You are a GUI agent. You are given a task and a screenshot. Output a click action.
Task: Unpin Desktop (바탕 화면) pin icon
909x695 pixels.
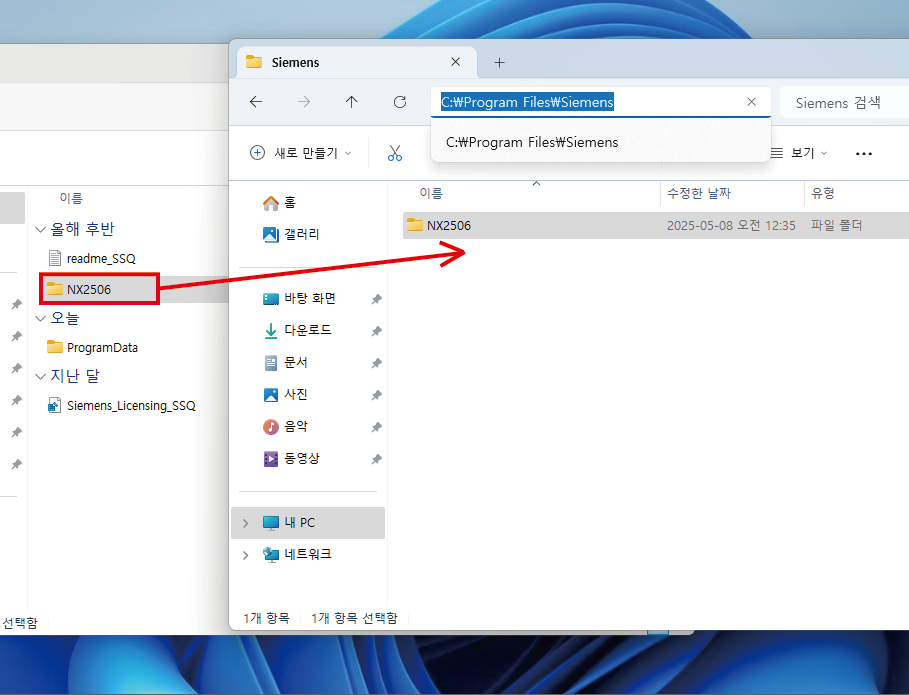[x=376, y=299]
